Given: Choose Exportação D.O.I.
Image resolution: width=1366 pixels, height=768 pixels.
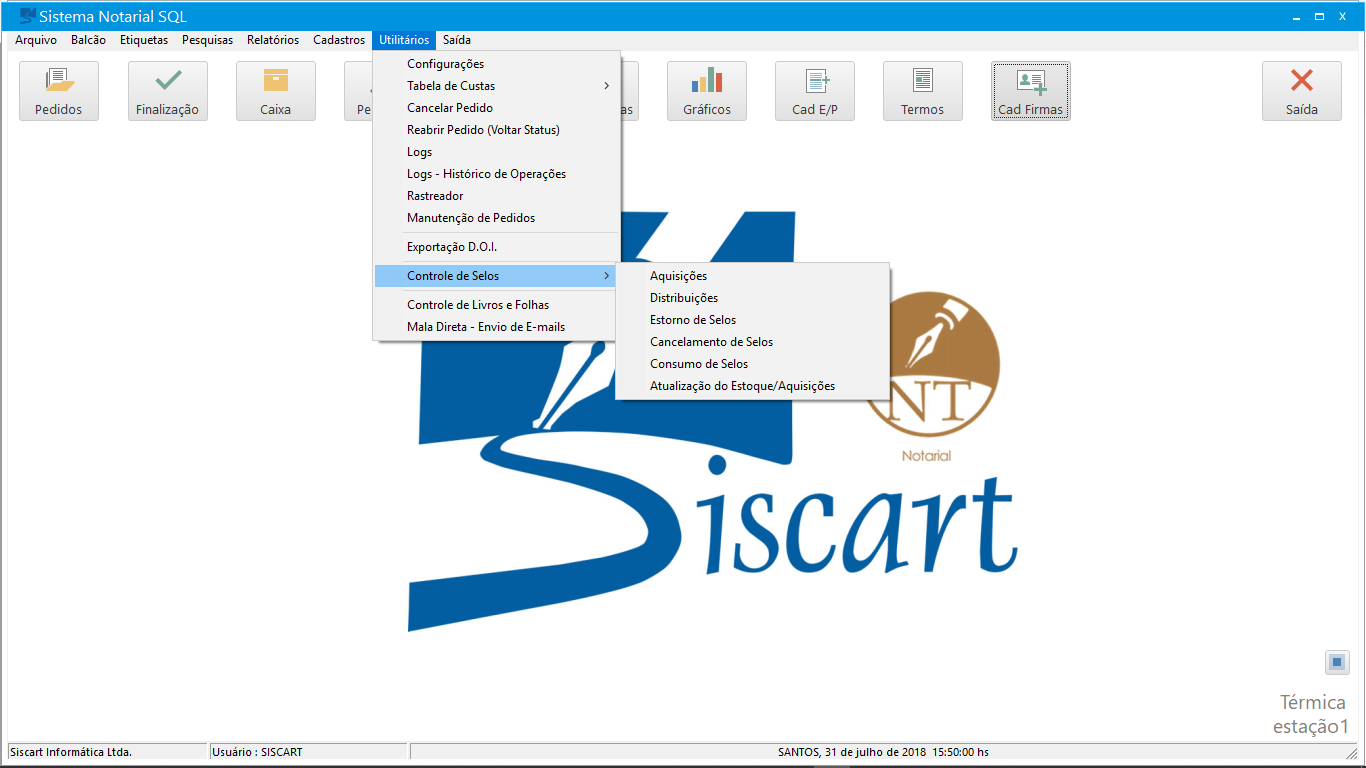Looking at the screenshot, I should (x=497, y=247).
